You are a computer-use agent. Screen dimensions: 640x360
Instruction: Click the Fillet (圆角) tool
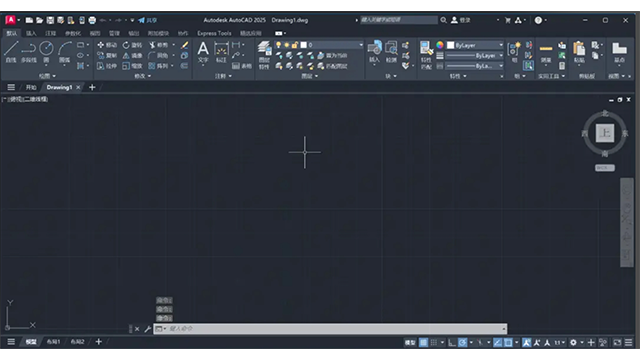tap(158, 56)
